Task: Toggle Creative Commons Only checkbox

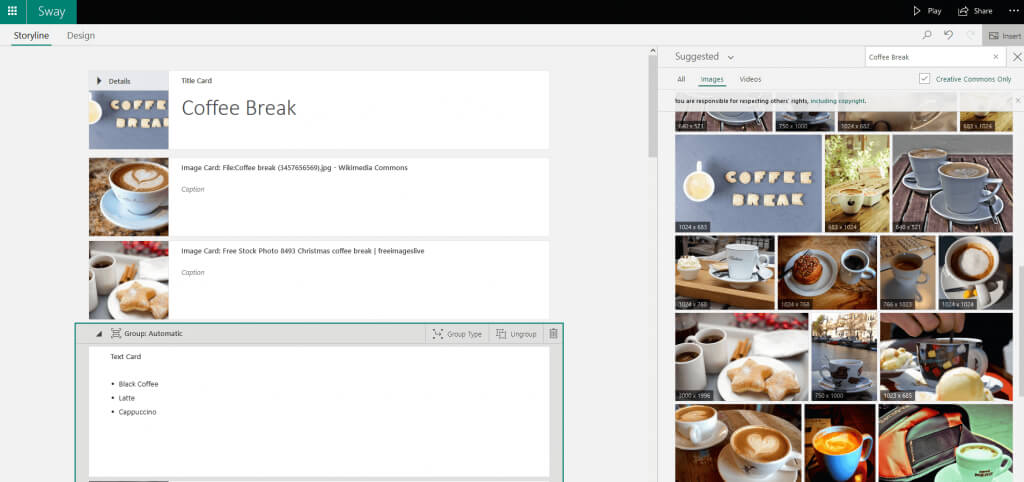Action: click(924, 78)
